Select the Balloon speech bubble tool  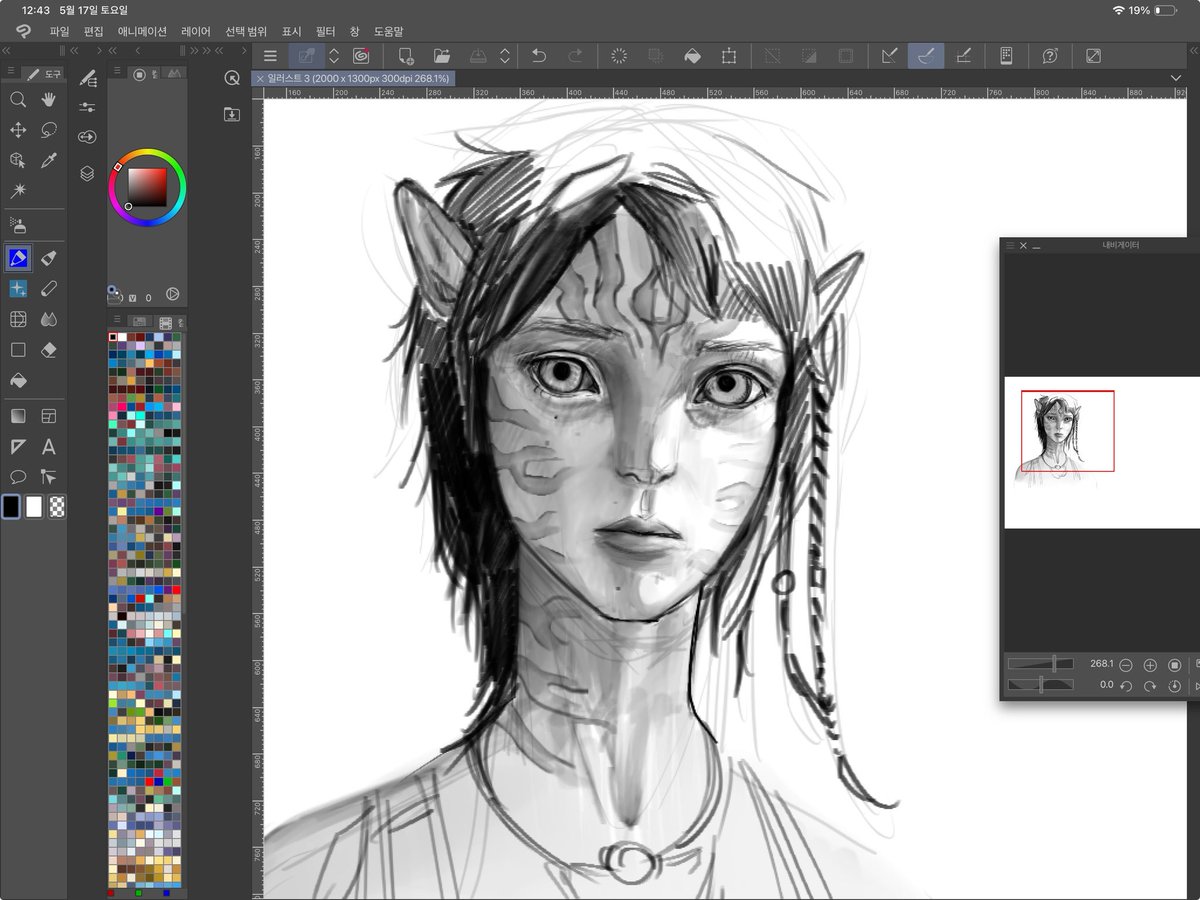coord(18,477)
